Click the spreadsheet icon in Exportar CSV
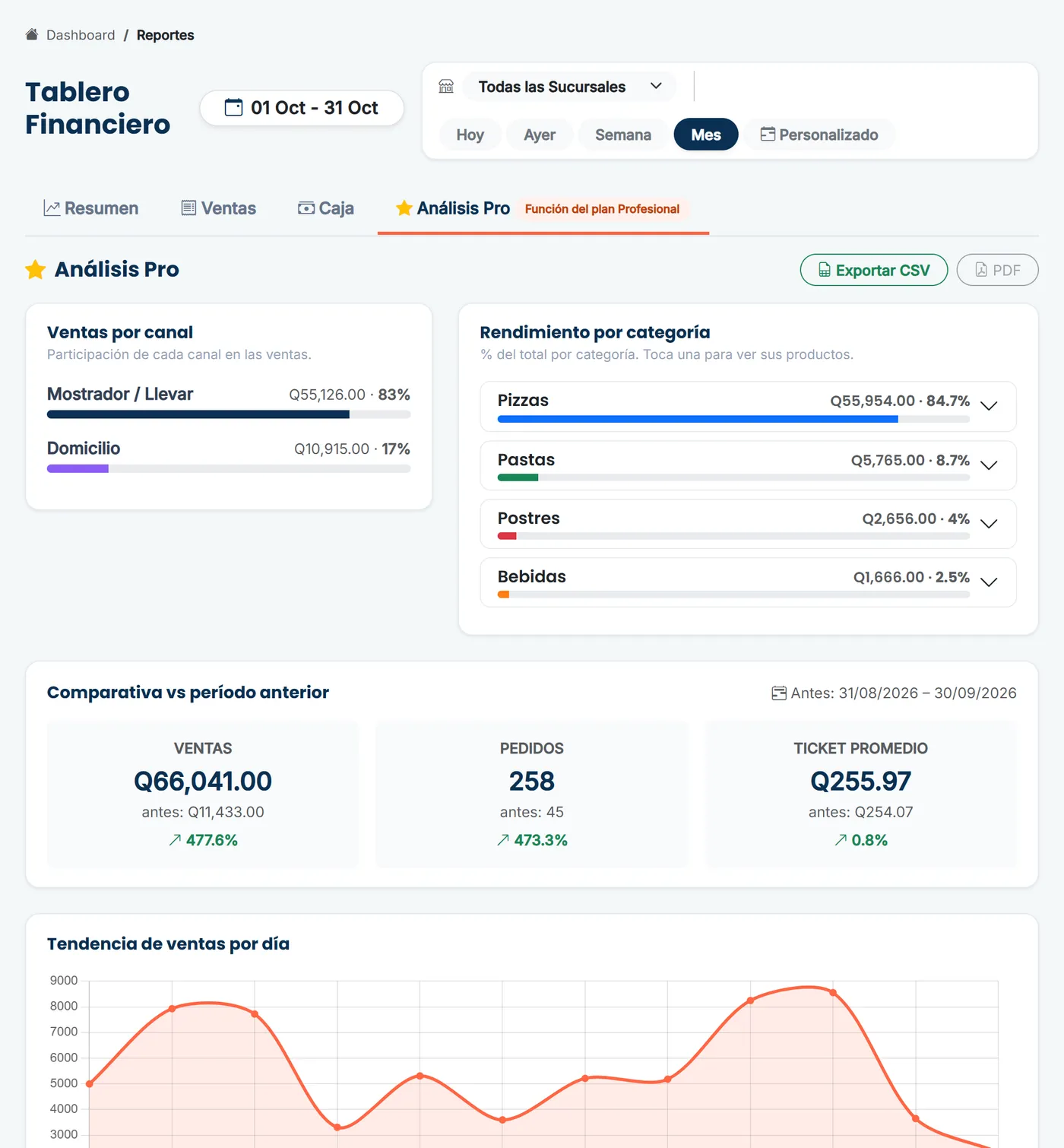 pyautogui.click(x=825, y=271)
